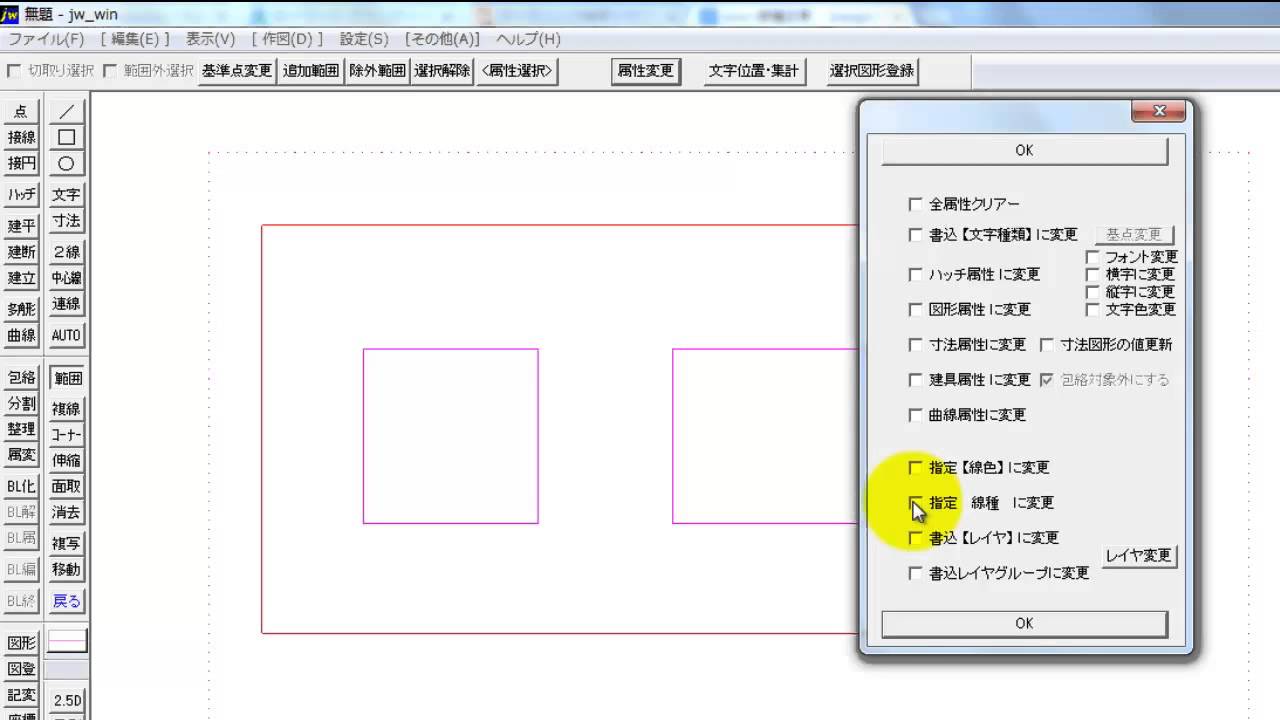Viewport: 1280px width, 720px height.
Task: Check 書込レイヤグループに変更 checkbox
Action: [x=915, y=573]
